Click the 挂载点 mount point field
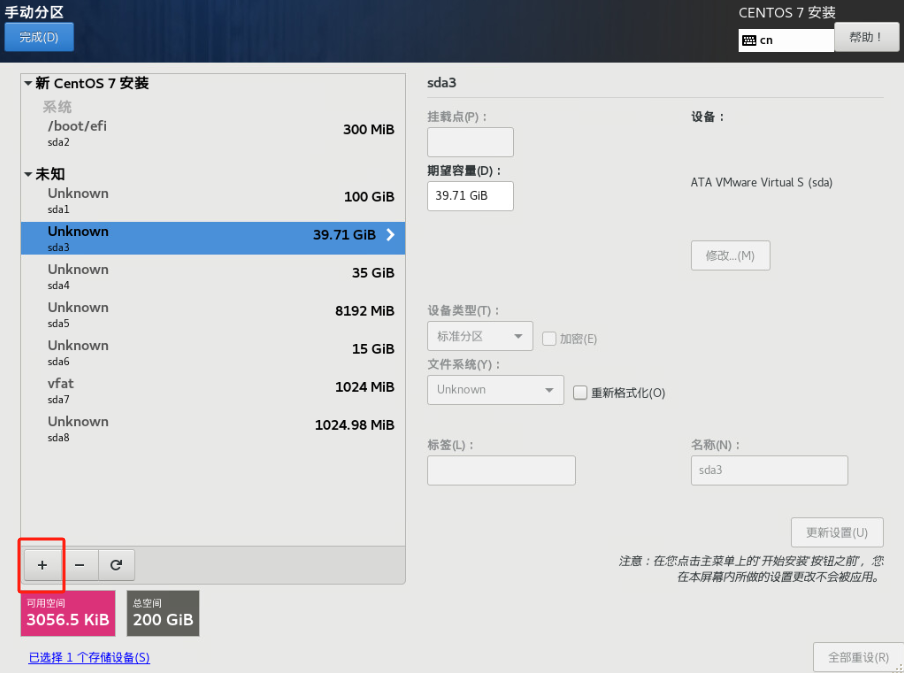The height and width of the screenshot is (673, 904). (x=470, y=142)
